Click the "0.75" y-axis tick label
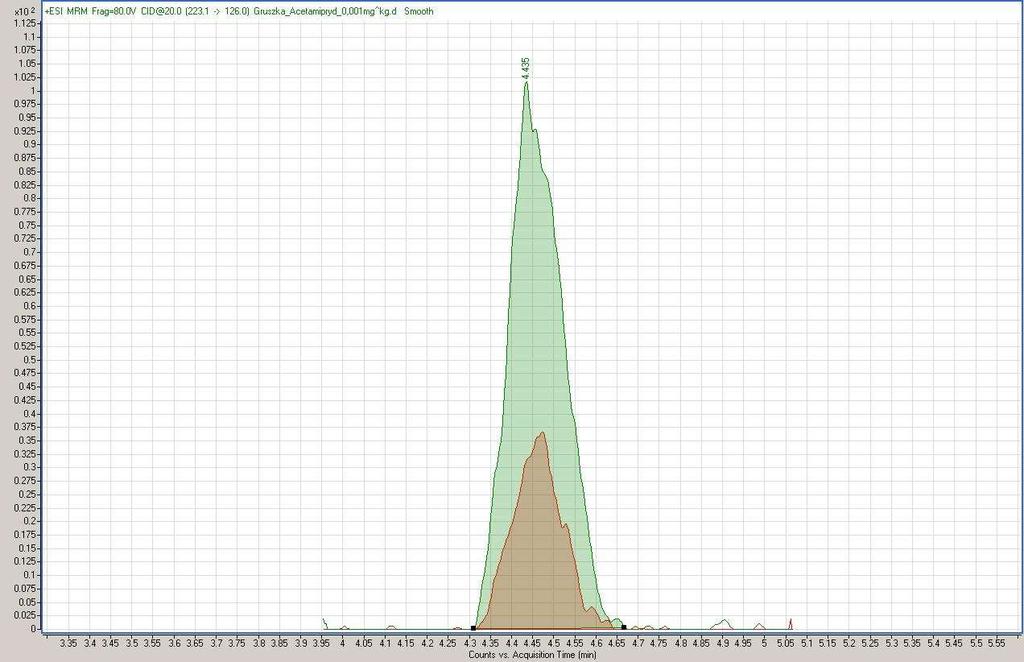The width and height of the screenshot is (1024, 662). point(27,225)
